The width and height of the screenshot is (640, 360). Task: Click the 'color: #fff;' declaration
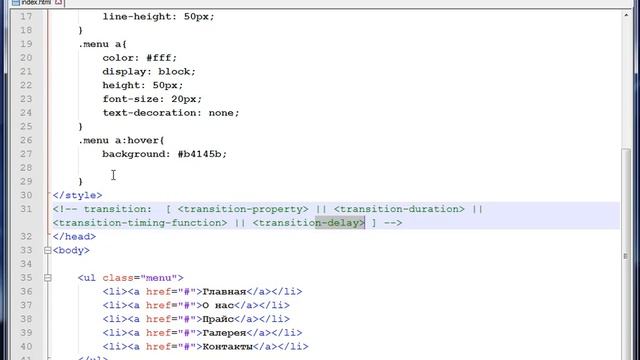pyautogui.click(x=140, y=58)
